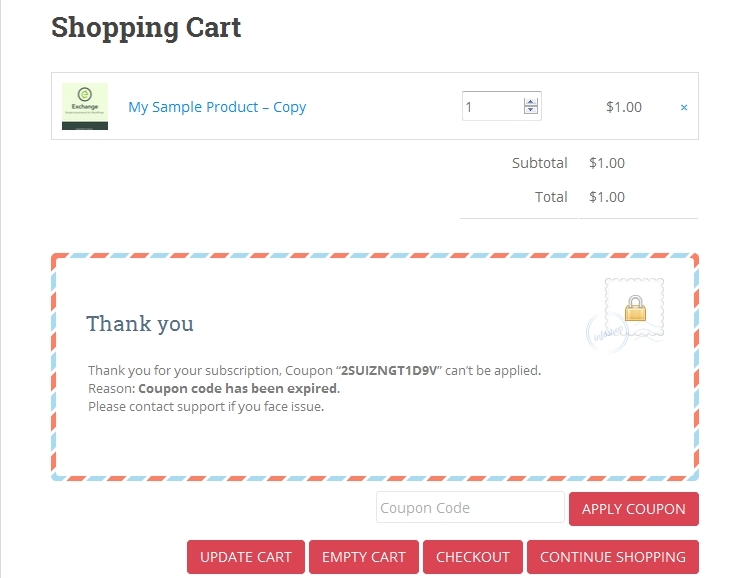The height and width of the screenshot is (578, 748).
Task: Empty the cart using Empty Cart
Action: click(x=364, y=557)
